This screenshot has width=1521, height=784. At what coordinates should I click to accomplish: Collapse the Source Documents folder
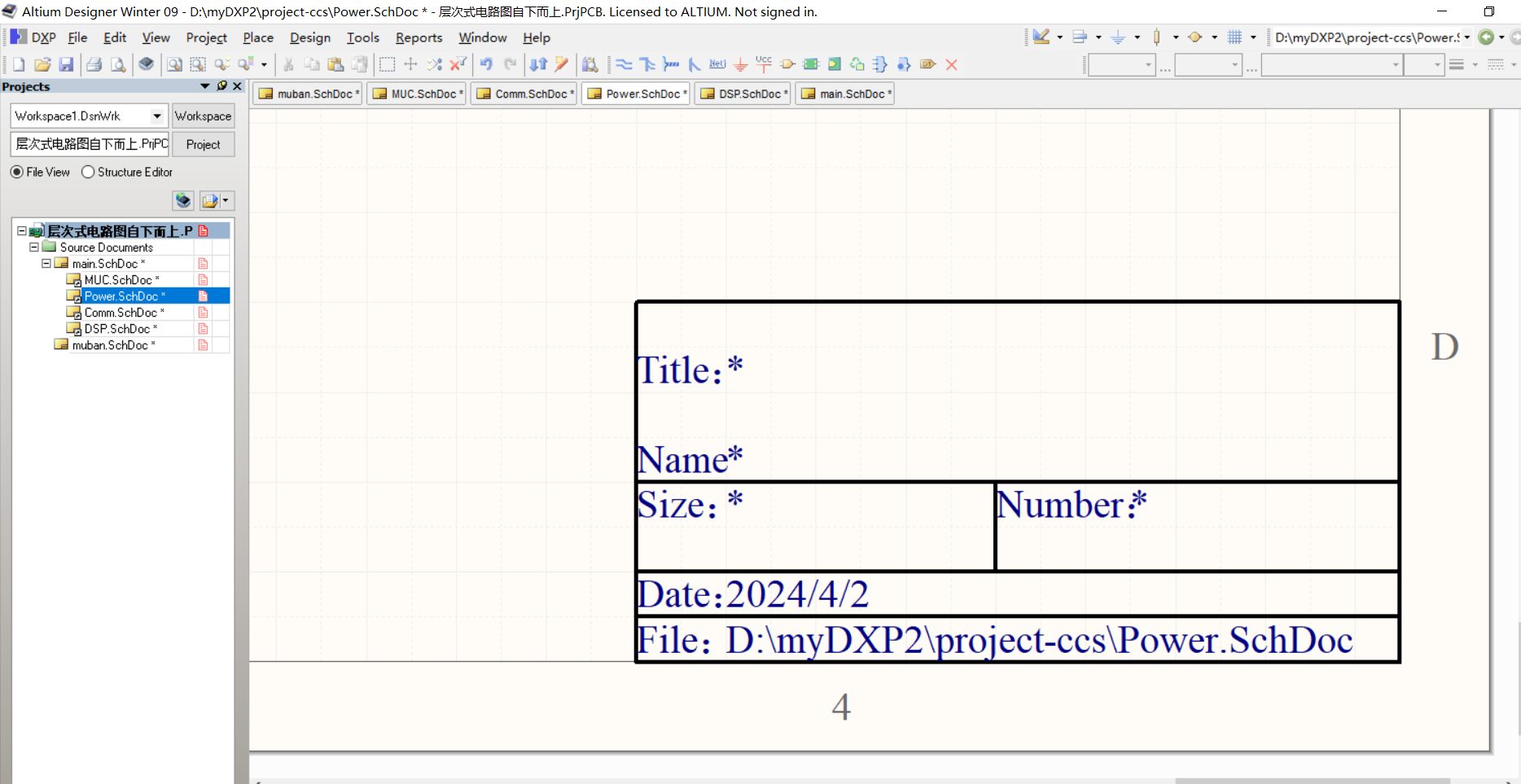pos(34,247)
